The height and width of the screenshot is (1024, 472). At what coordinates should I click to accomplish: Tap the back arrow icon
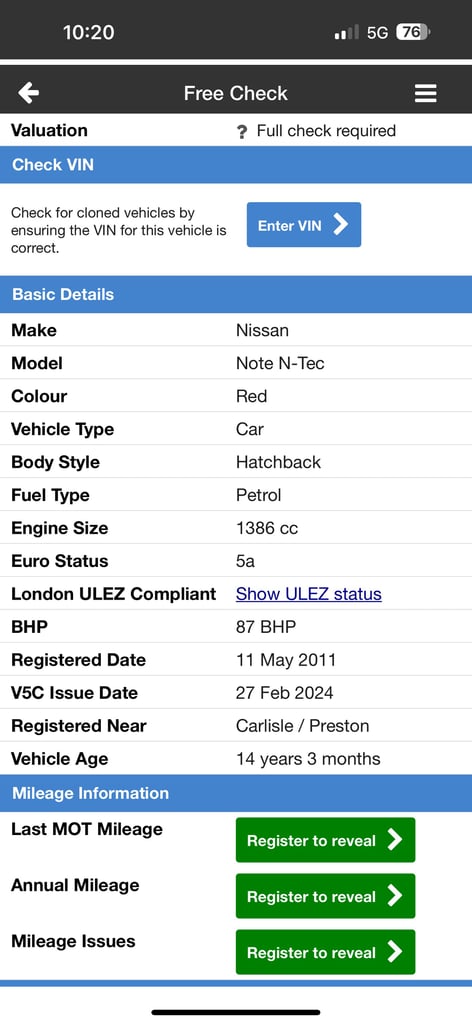point(28,93)
